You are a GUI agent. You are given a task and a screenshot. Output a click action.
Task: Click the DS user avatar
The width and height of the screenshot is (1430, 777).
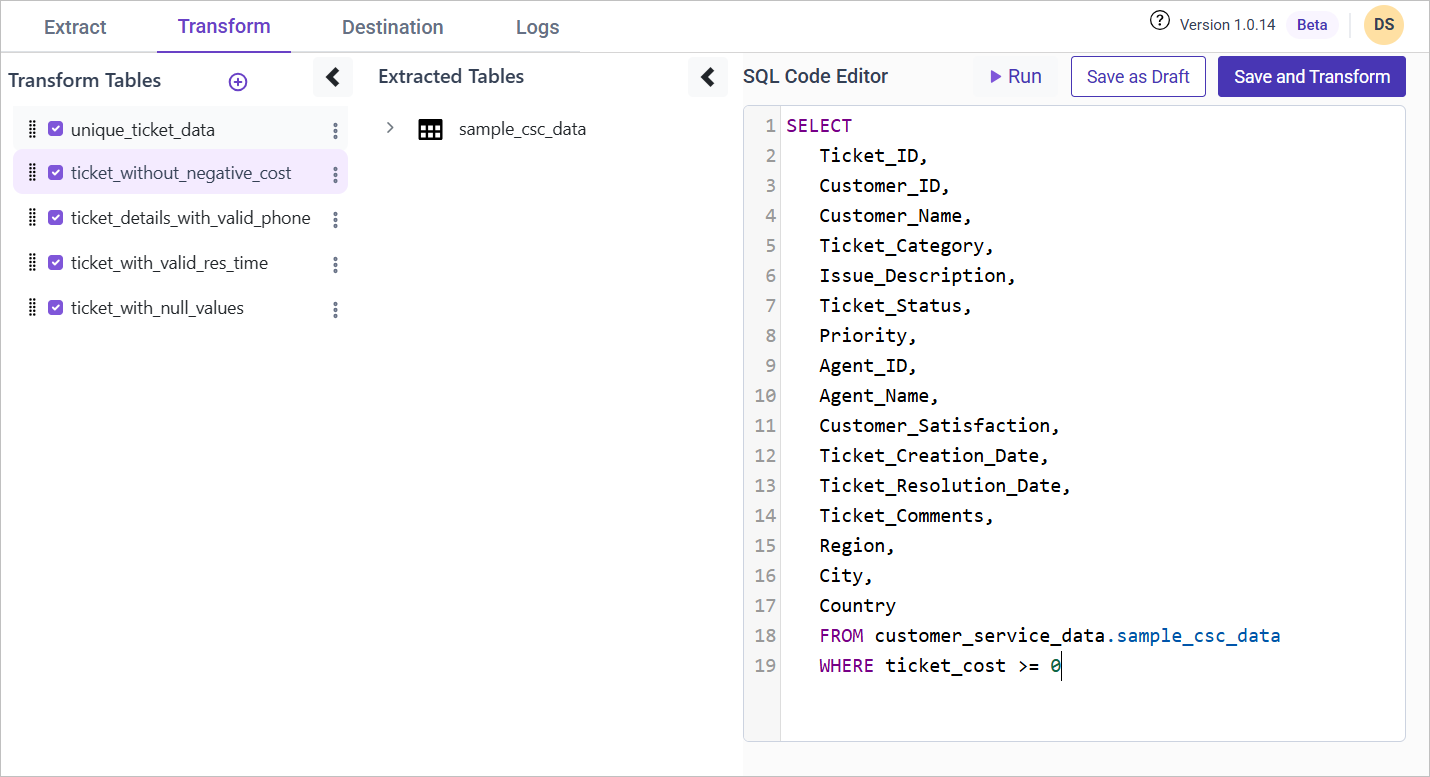tap(1384, 25)
